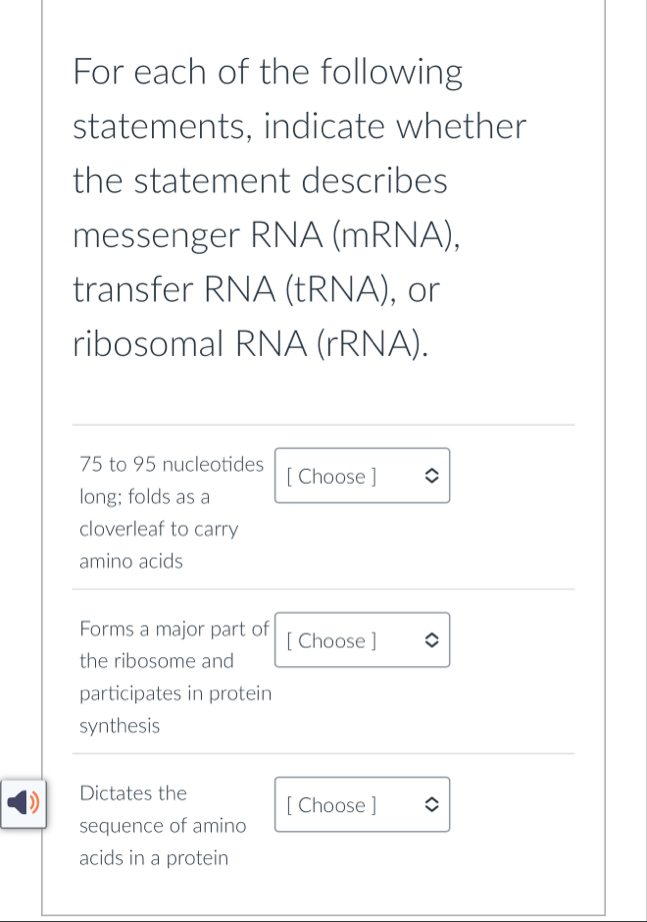Open the dropdown for the cloverleaf statement
Screen dimensions: 647x922
(x=361, y=476)
